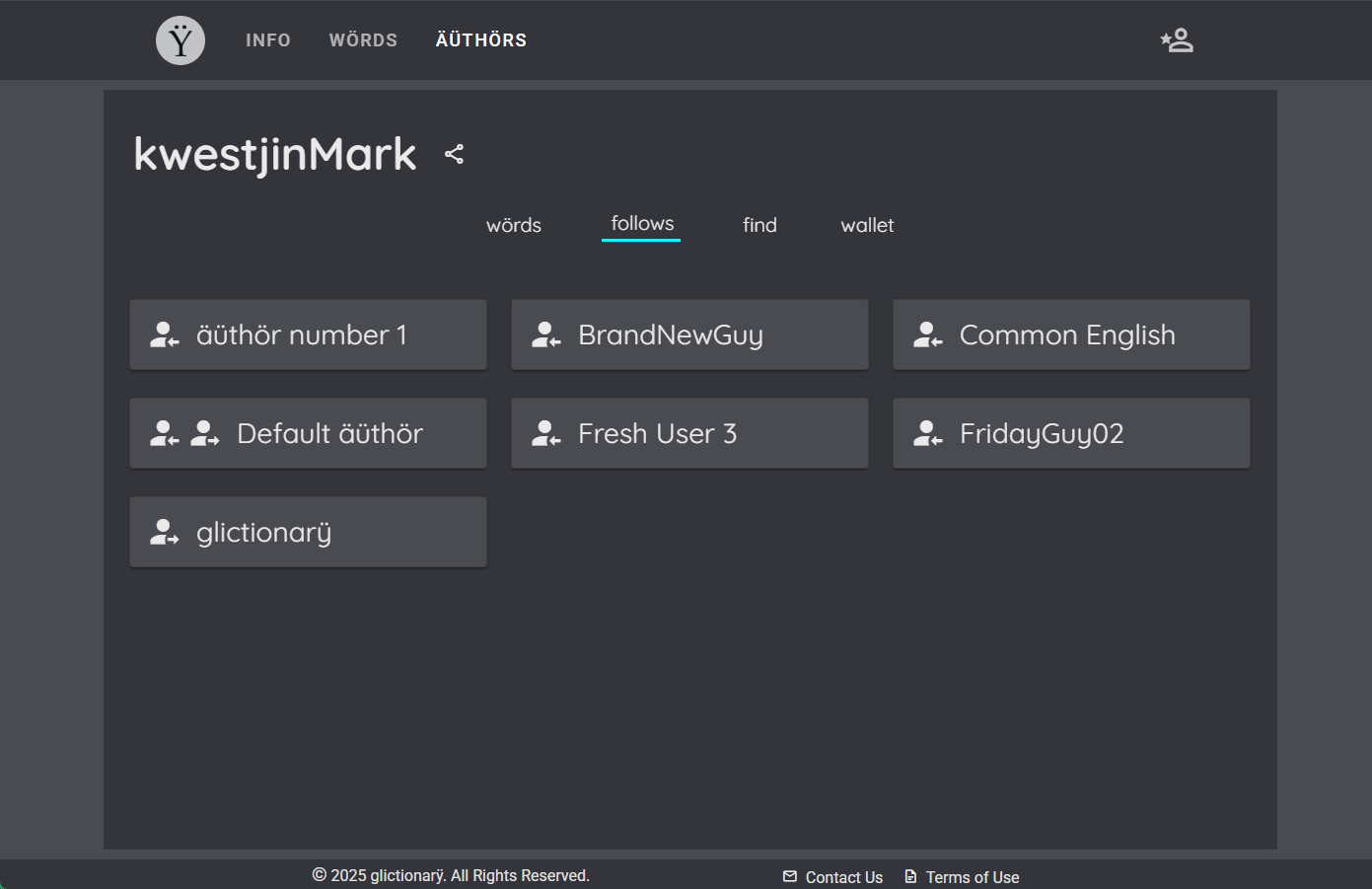Viewport: 1372px width, 889px height.
Task: Go to WÖRDS in top navigation
Action: (363, 40)
